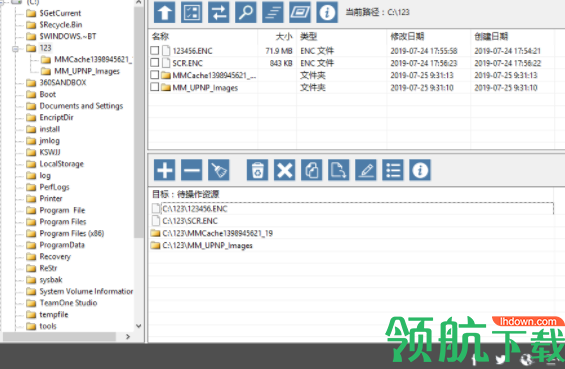Select MMCache1398945621_ subfolder in tree
Viewport: 565px width, 369px height.
(93, 59)
